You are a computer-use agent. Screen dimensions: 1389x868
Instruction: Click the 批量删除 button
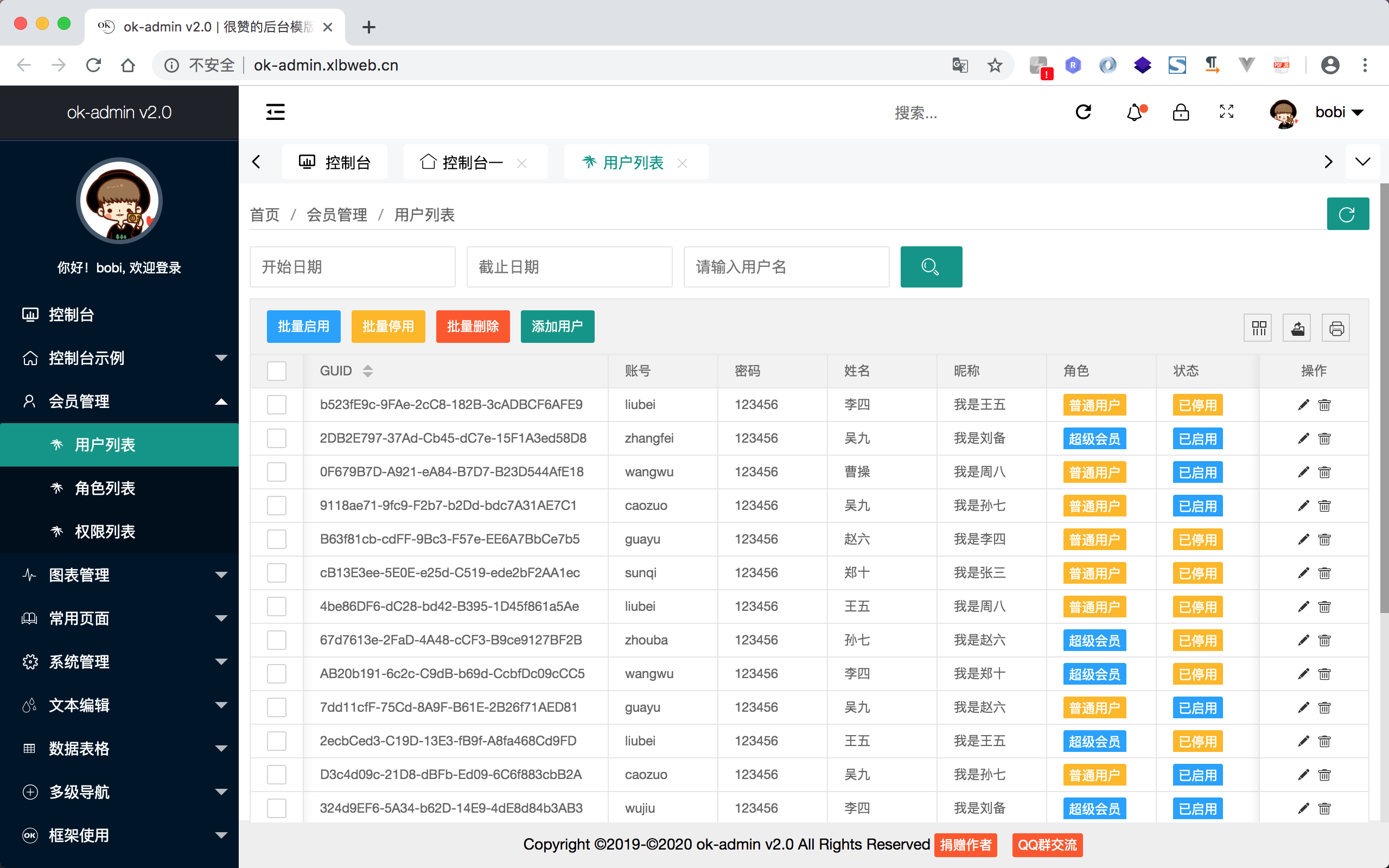[x=473, y=327]
